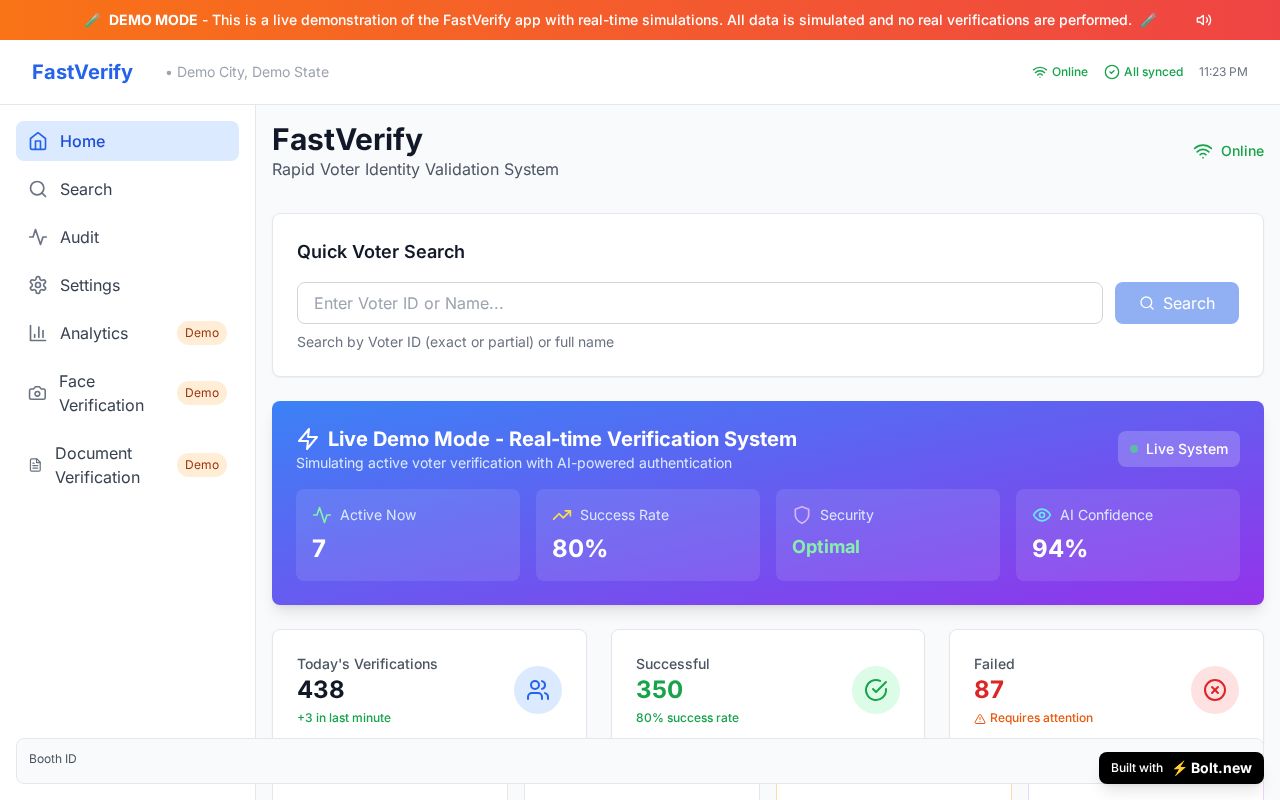
Task: Toggle the sound icon in demo banner
Action: click(x=1204, y=20)
